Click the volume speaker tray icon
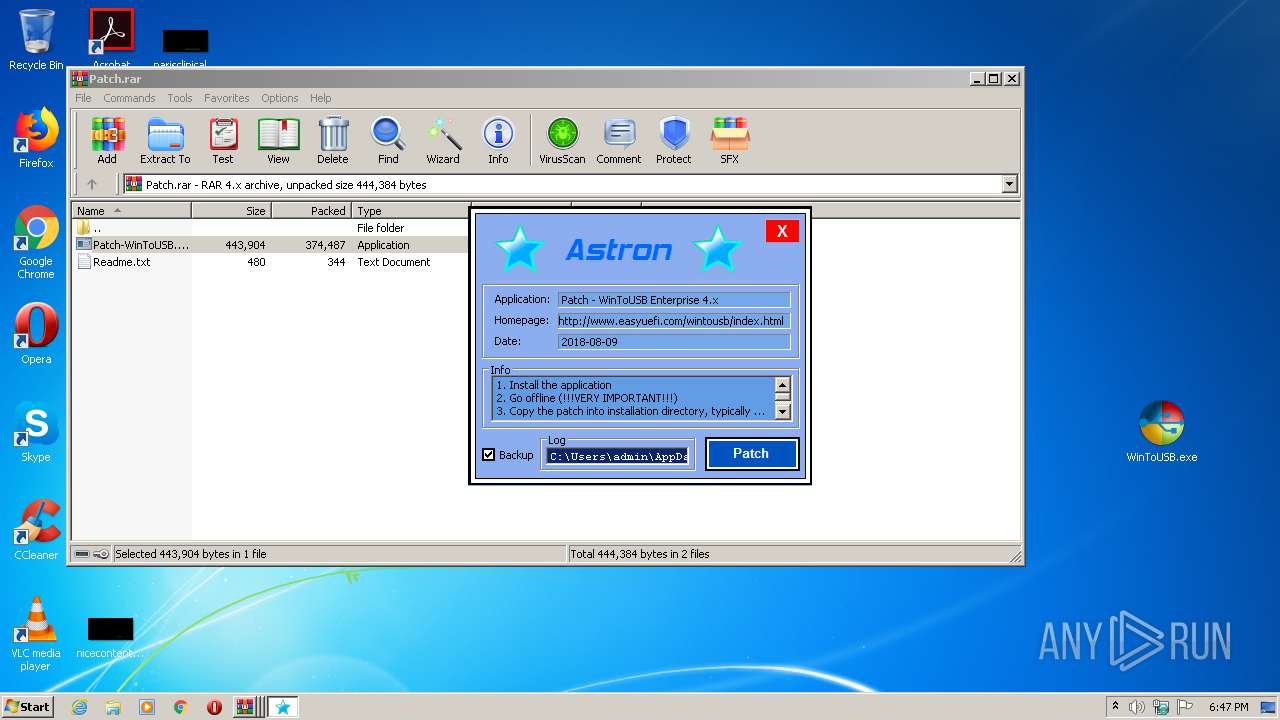Screen dimensions: 1280x720 (1136, 707)
